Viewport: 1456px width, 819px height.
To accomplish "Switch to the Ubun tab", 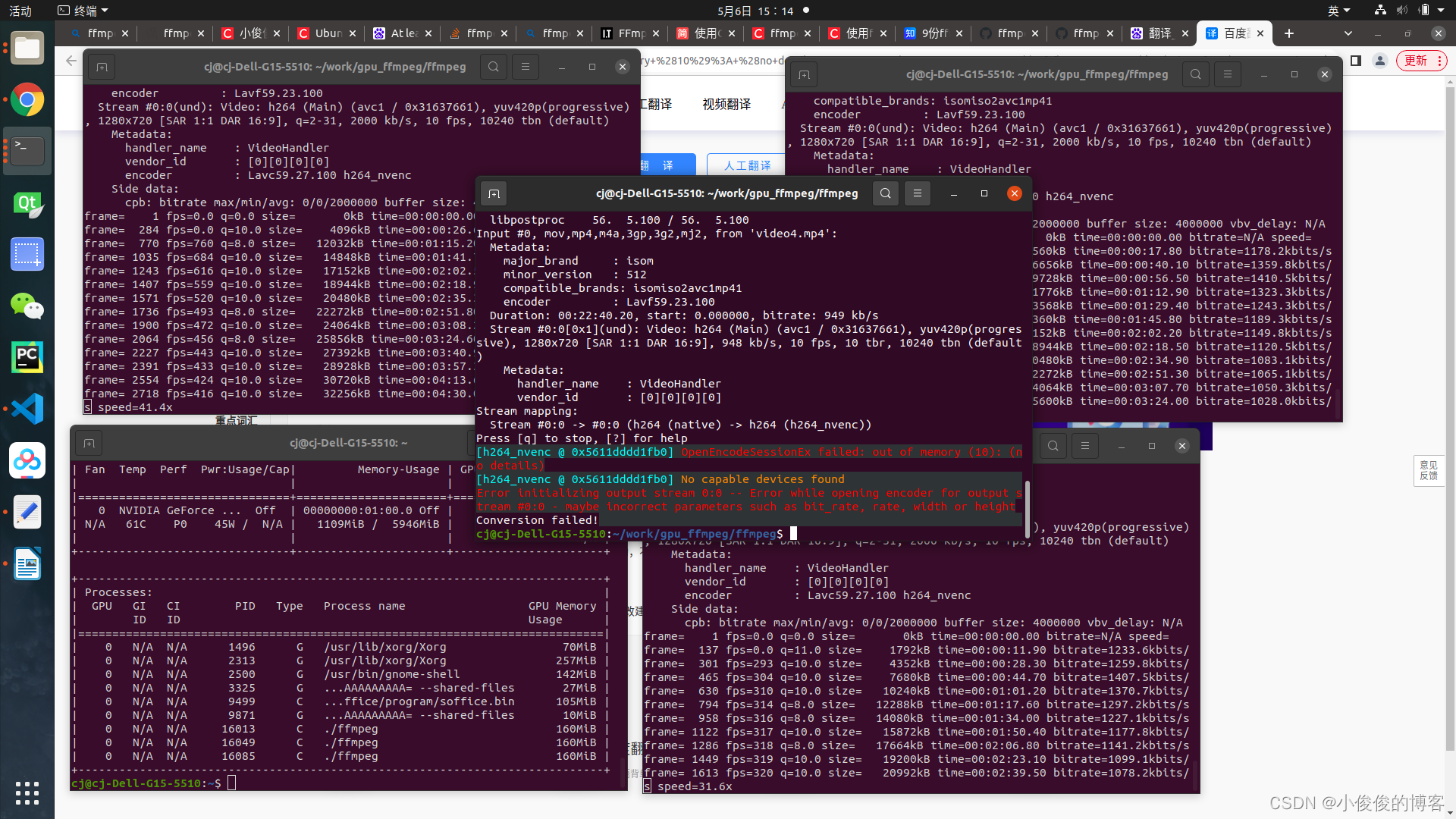I will point(326,33).
